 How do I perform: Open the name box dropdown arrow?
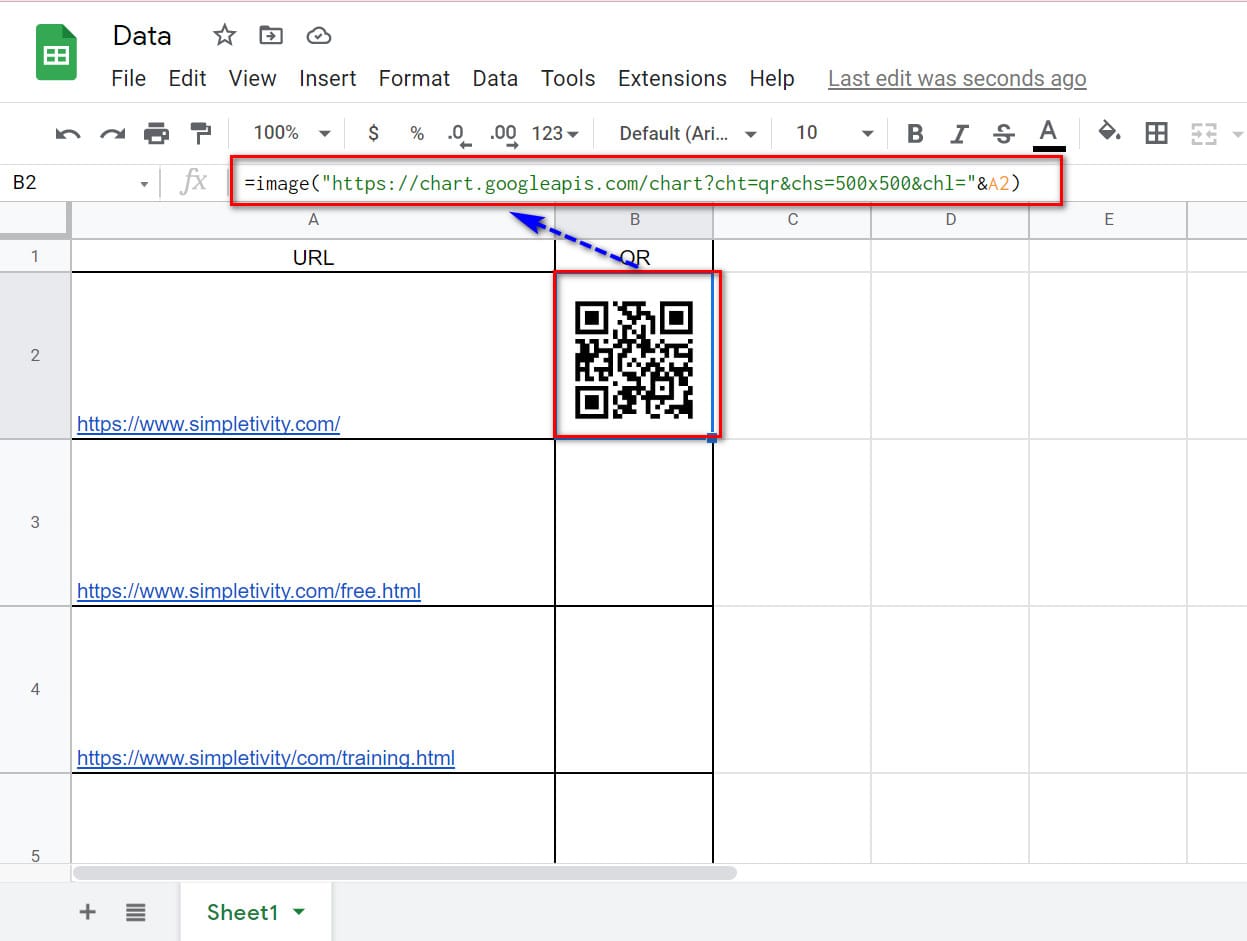[x=144, y=184]
